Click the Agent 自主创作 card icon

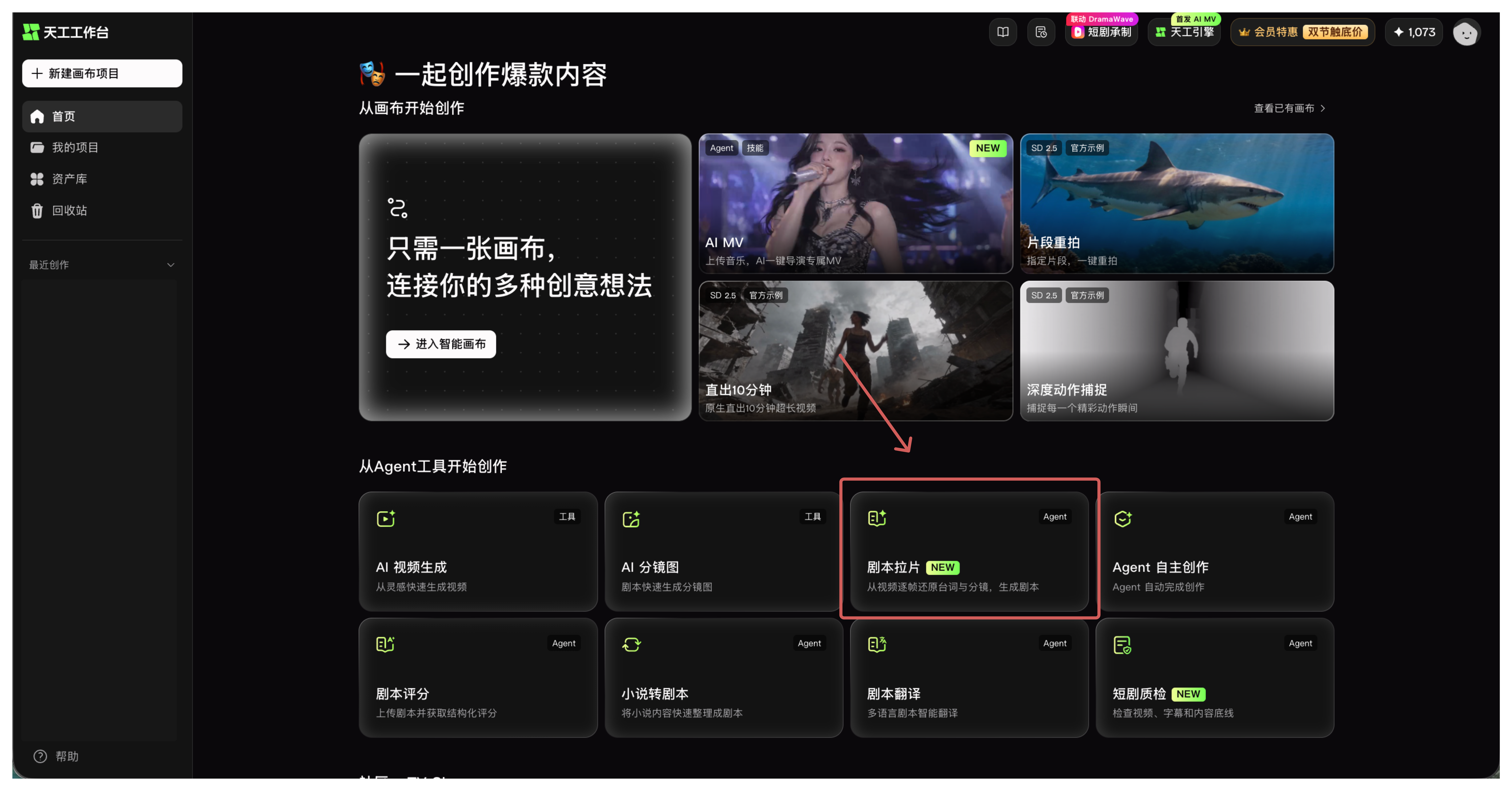(1122, 519)
